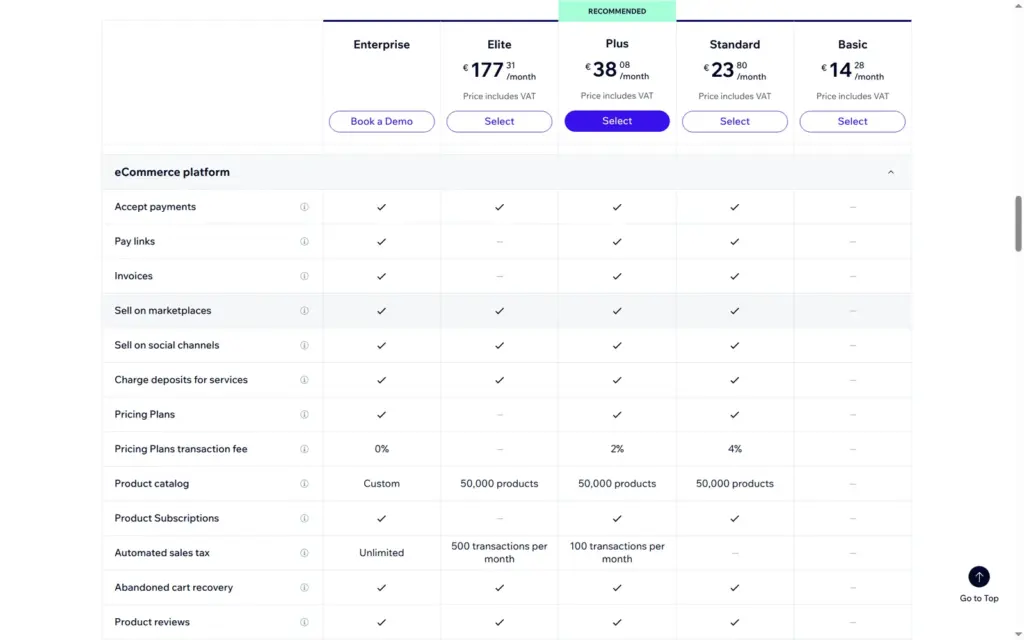Click the Product reviews row label
Screen dimensions: 1024x640
click(x=152, y=622)
